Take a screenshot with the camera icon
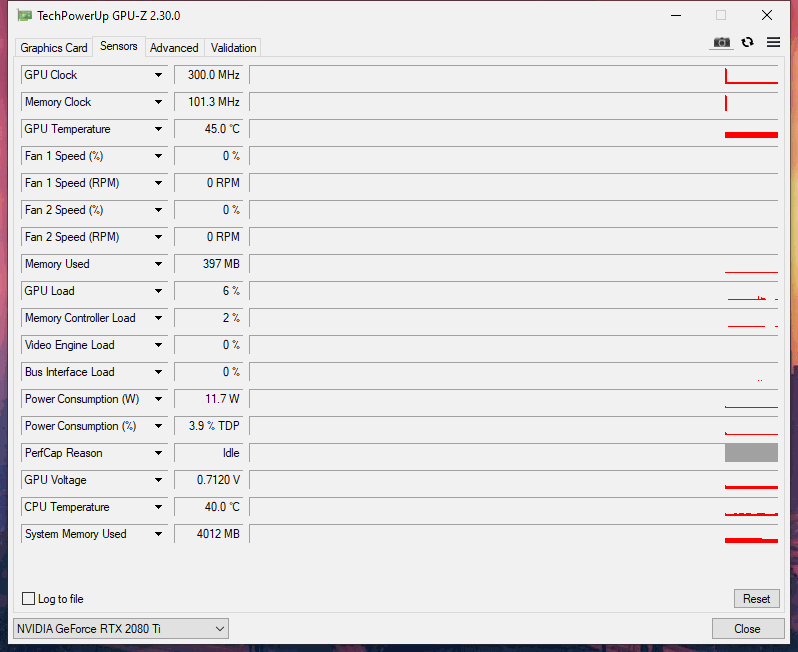This screenshot has height=652, width=798. tap(721, 42)
